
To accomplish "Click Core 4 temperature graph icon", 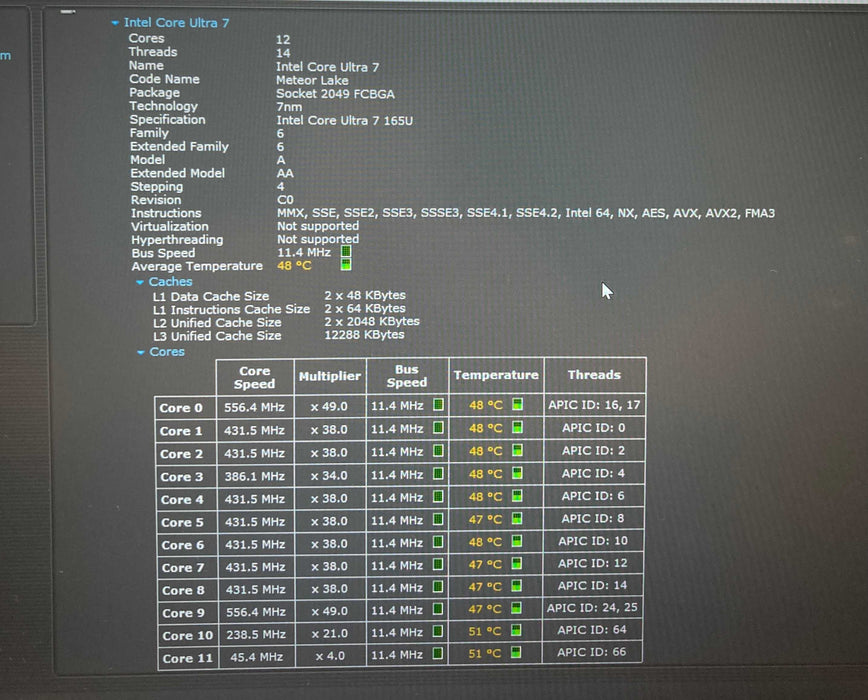I will [517, 496].
